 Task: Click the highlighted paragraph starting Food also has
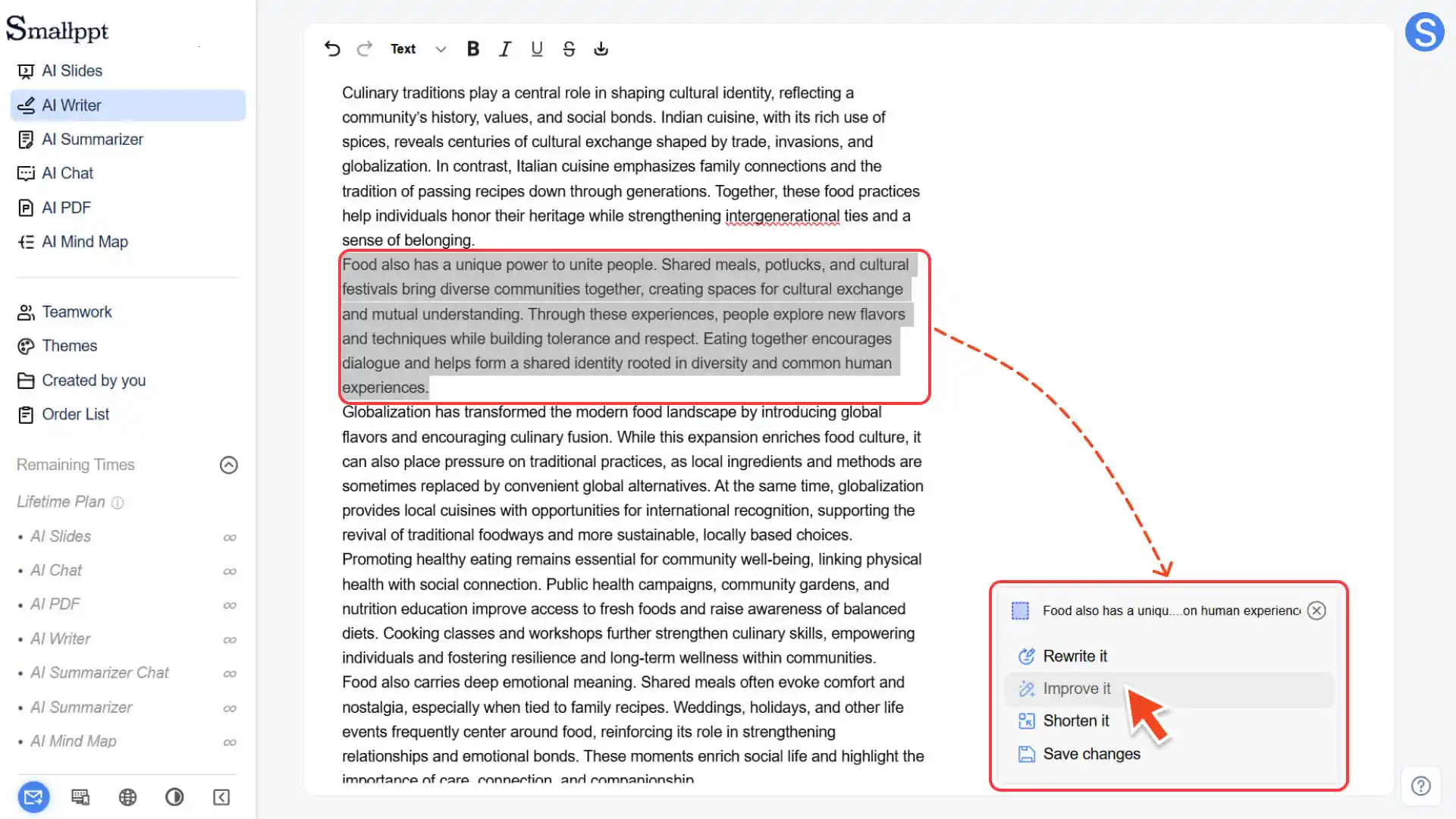pos(628,326)
